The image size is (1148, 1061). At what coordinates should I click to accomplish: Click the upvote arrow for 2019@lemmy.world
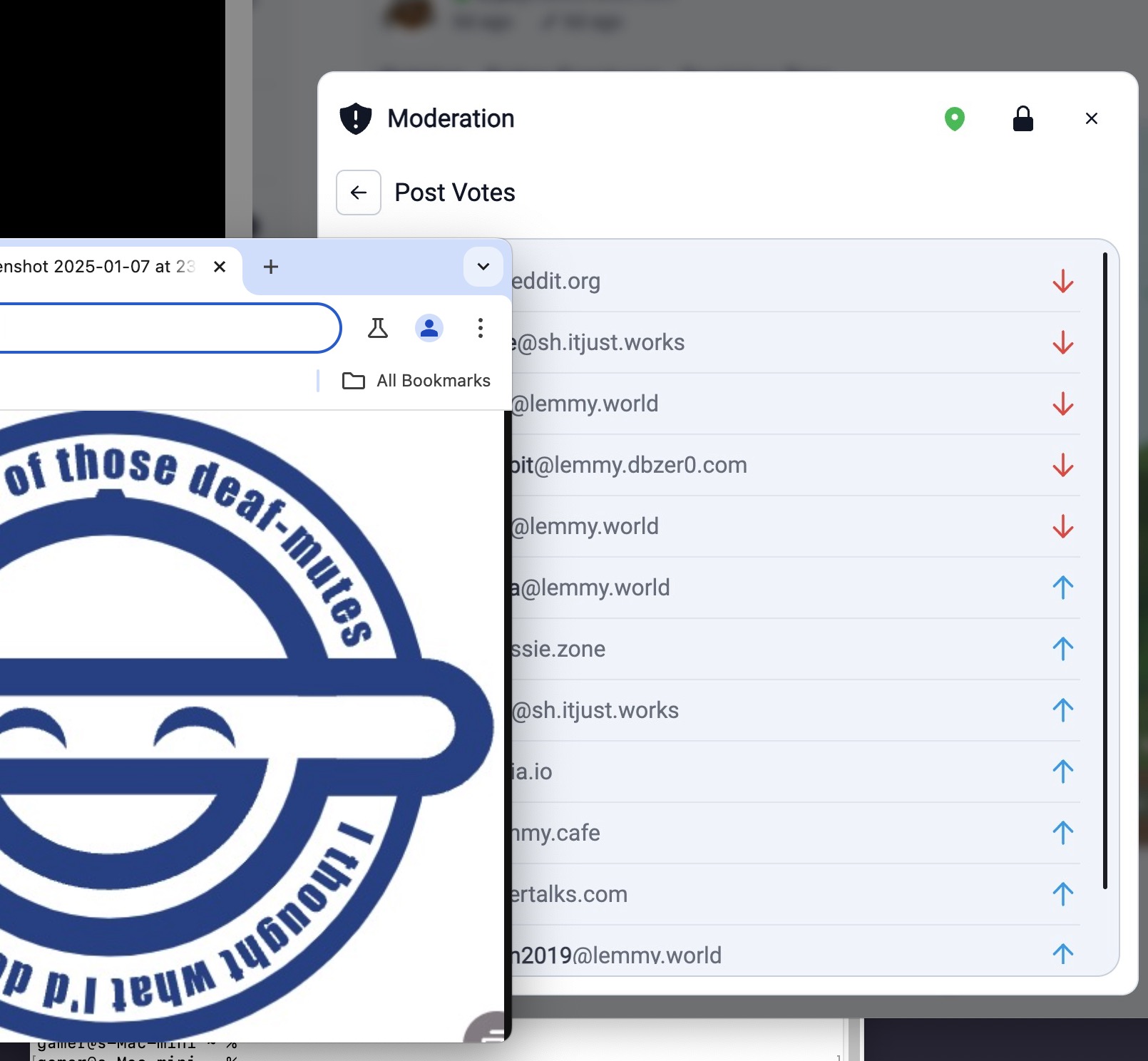pos(1062,954)
